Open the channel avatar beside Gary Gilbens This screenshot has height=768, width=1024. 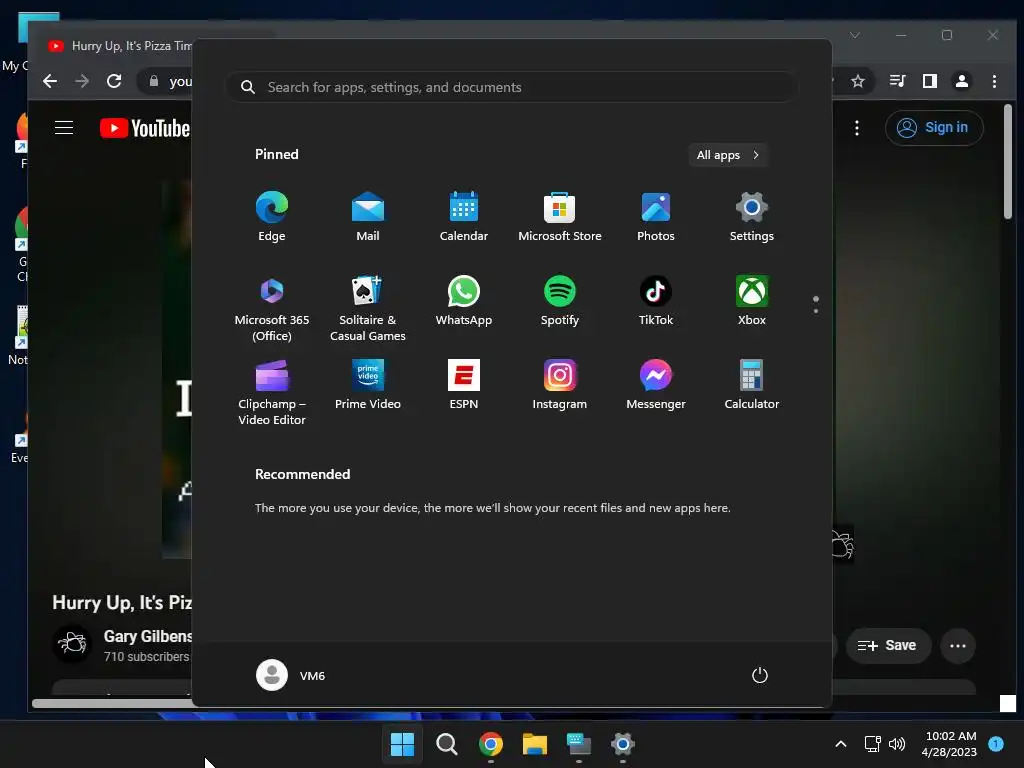coord(72,644)
